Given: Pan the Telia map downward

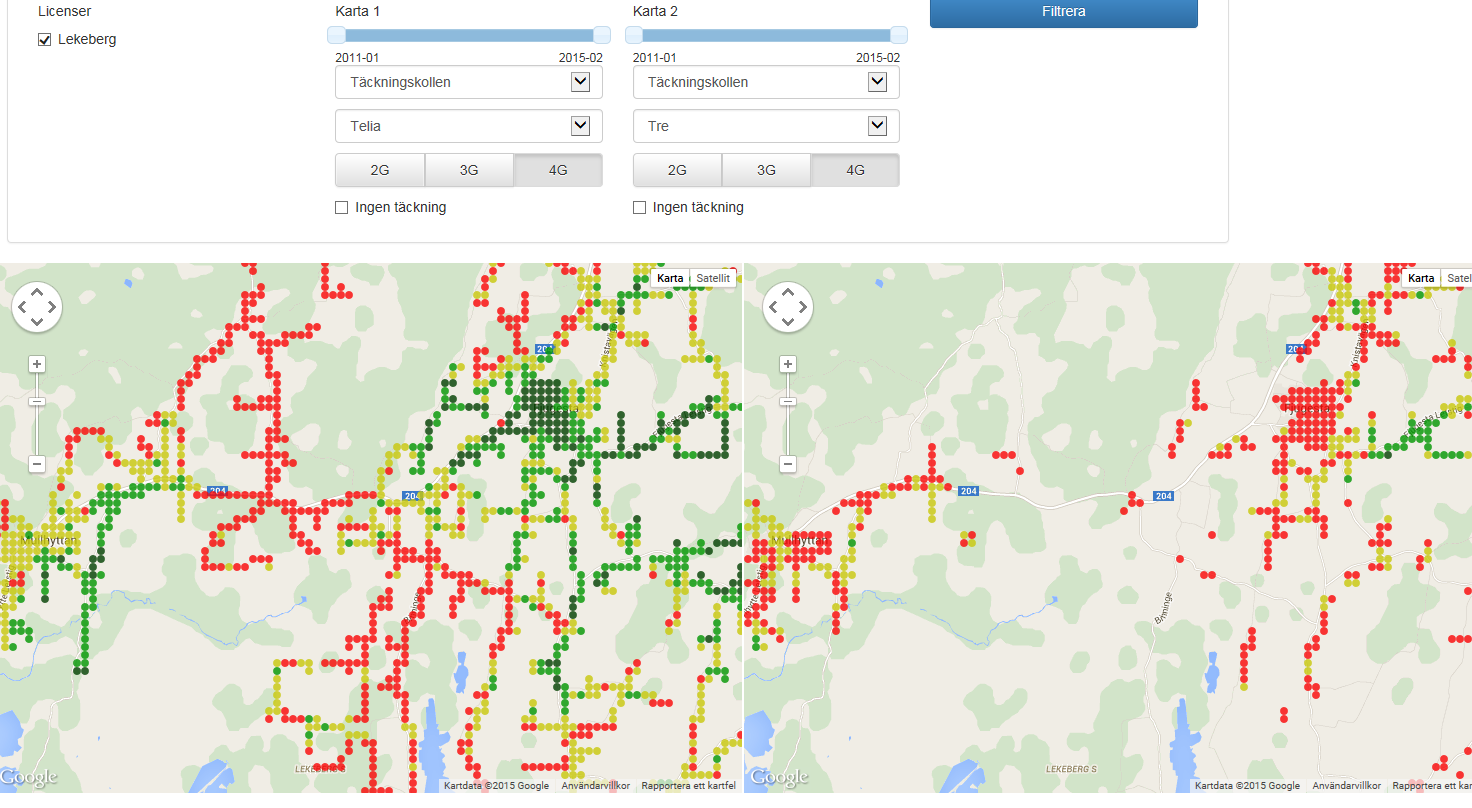Looking at the screenshot, I should 37,322.
